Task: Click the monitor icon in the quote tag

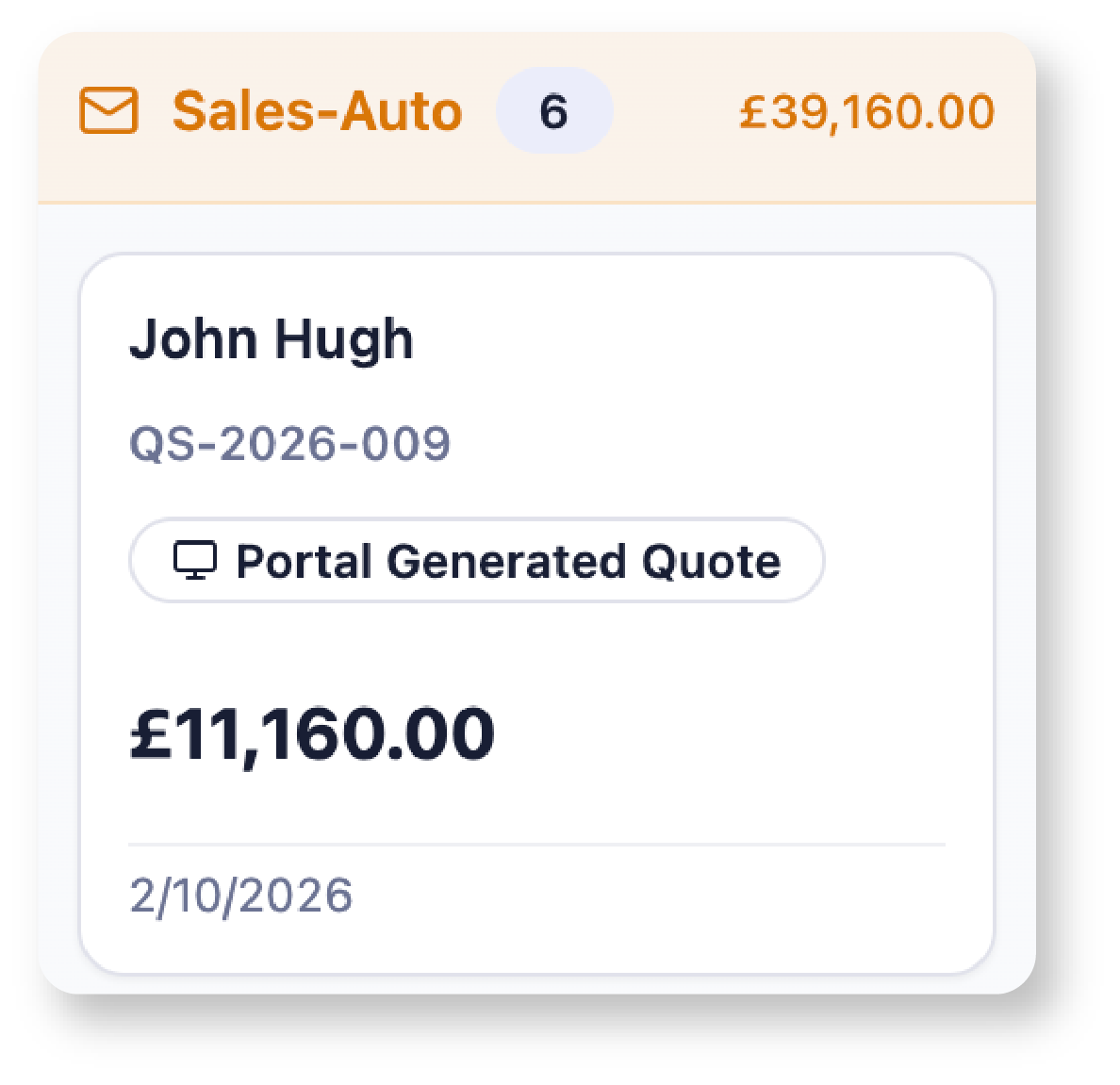Action: click(195, 561)
